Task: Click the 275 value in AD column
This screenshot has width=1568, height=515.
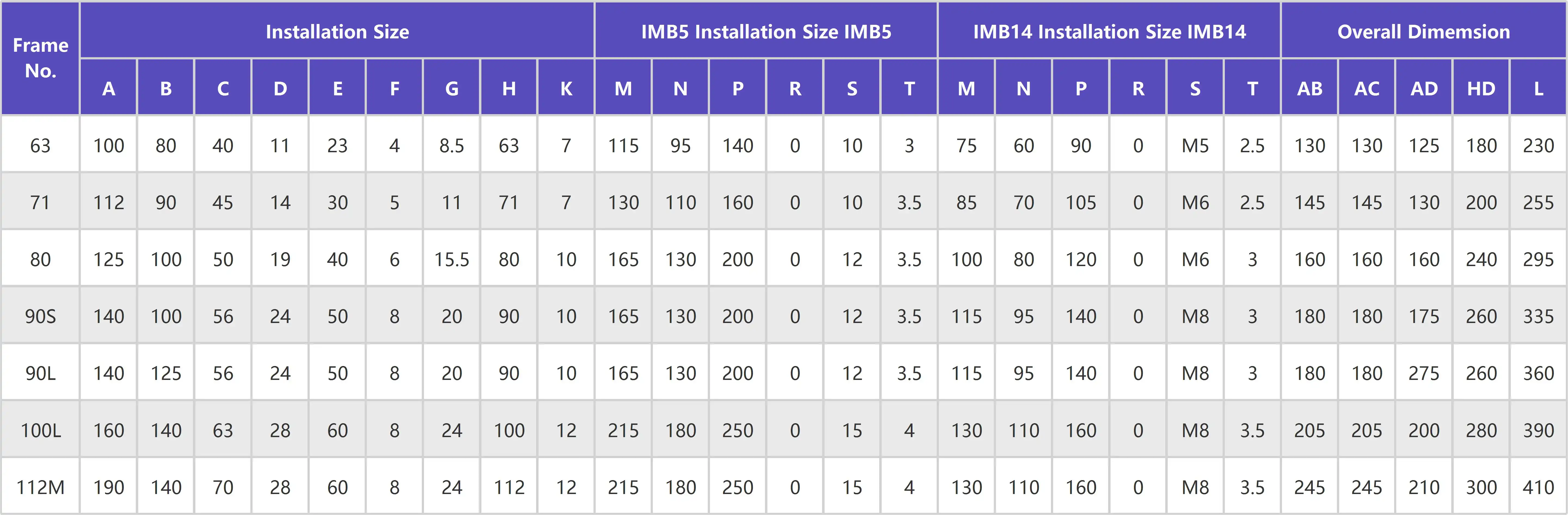Action: (1424, 373)
